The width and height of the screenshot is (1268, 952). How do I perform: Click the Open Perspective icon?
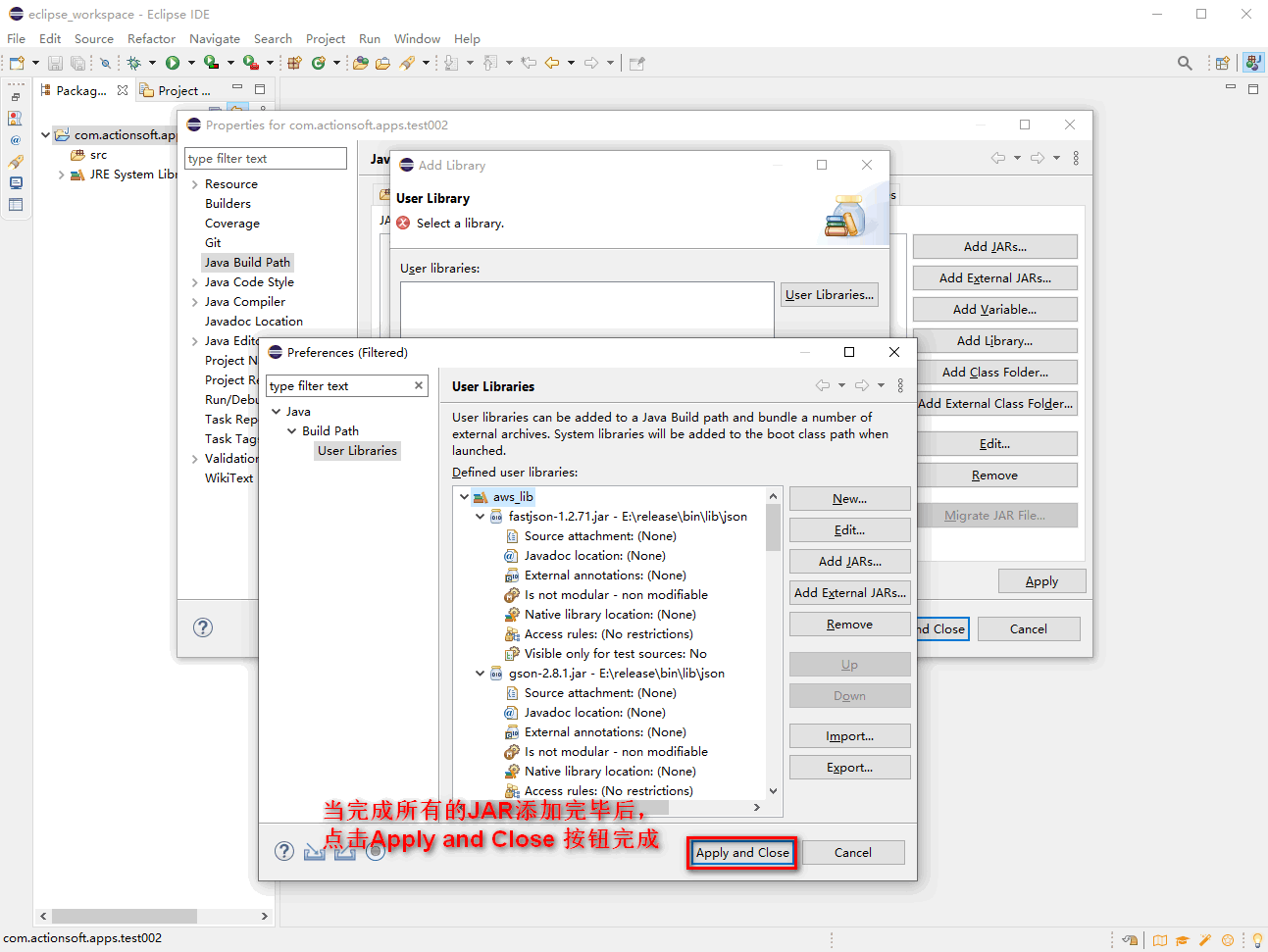1222,63
